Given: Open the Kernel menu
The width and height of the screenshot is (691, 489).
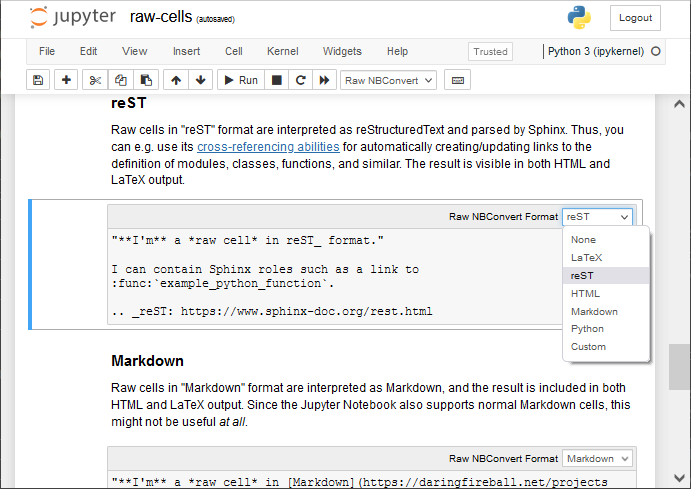Looking at the screenshot, I should click(x=282, y=51).
